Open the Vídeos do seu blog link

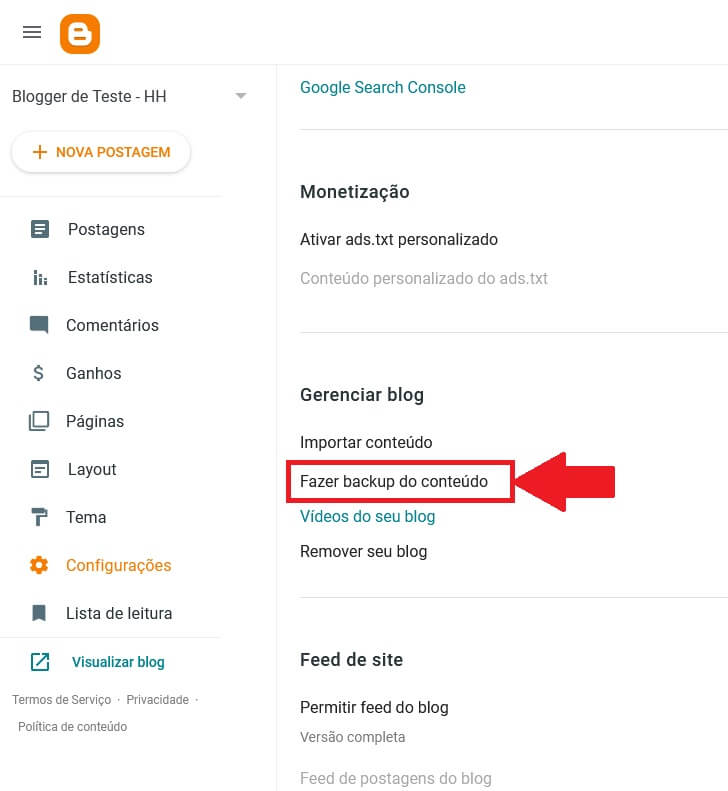pos(367,517)
